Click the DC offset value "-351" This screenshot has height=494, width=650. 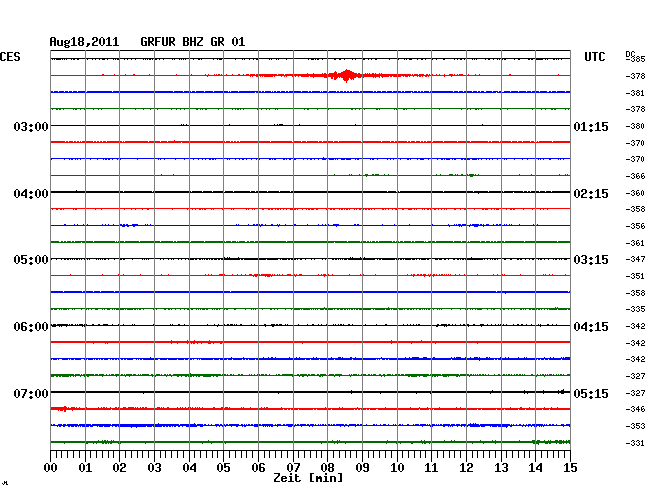coord(635,276)
